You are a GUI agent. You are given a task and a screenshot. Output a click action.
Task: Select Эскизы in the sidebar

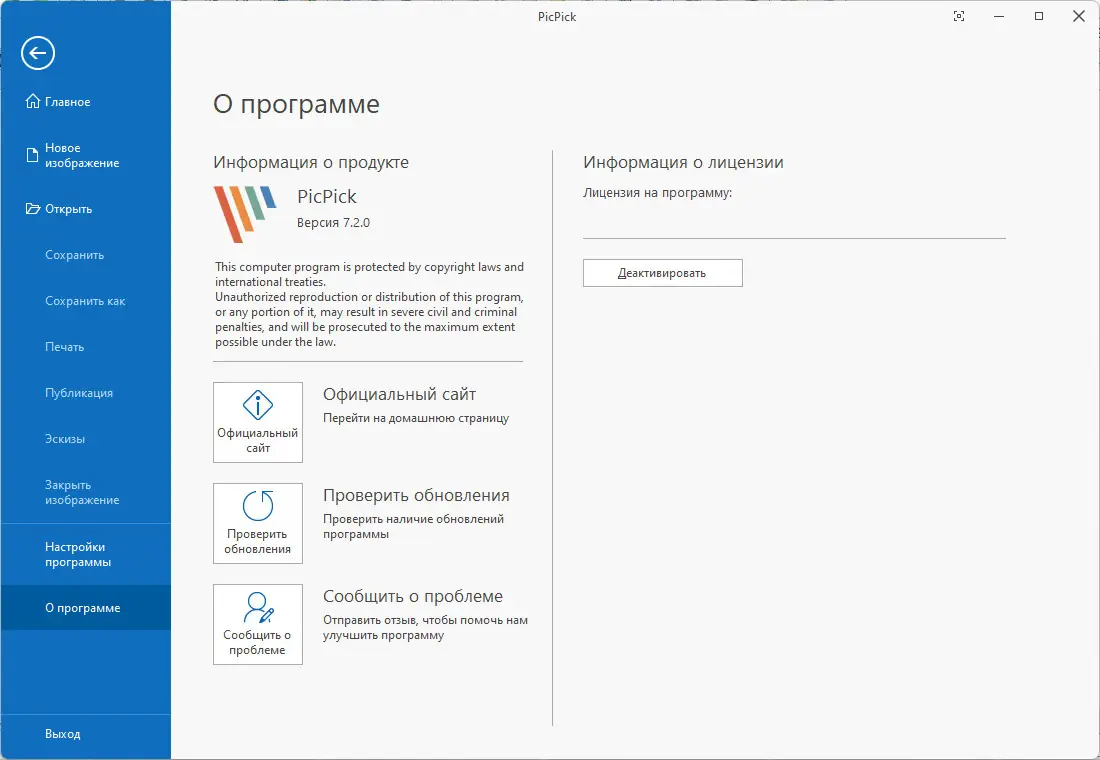point(86,439)
